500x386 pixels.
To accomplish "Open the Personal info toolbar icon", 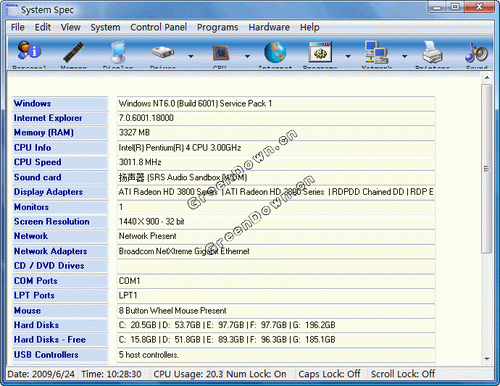I will coord(29,51).
